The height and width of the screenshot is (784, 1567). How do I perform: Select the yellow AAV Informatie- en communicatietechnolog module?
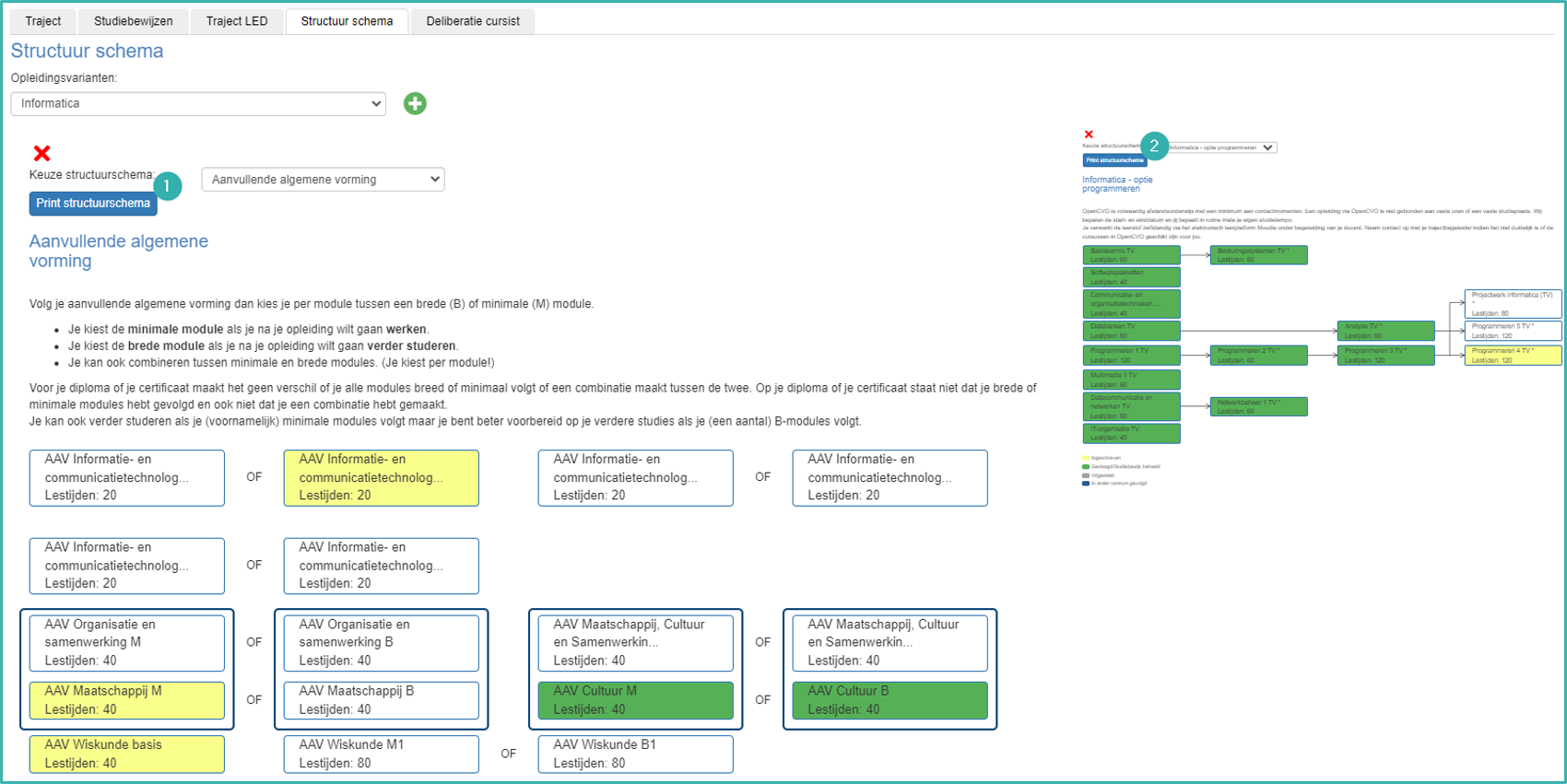[x=382, y=478]
